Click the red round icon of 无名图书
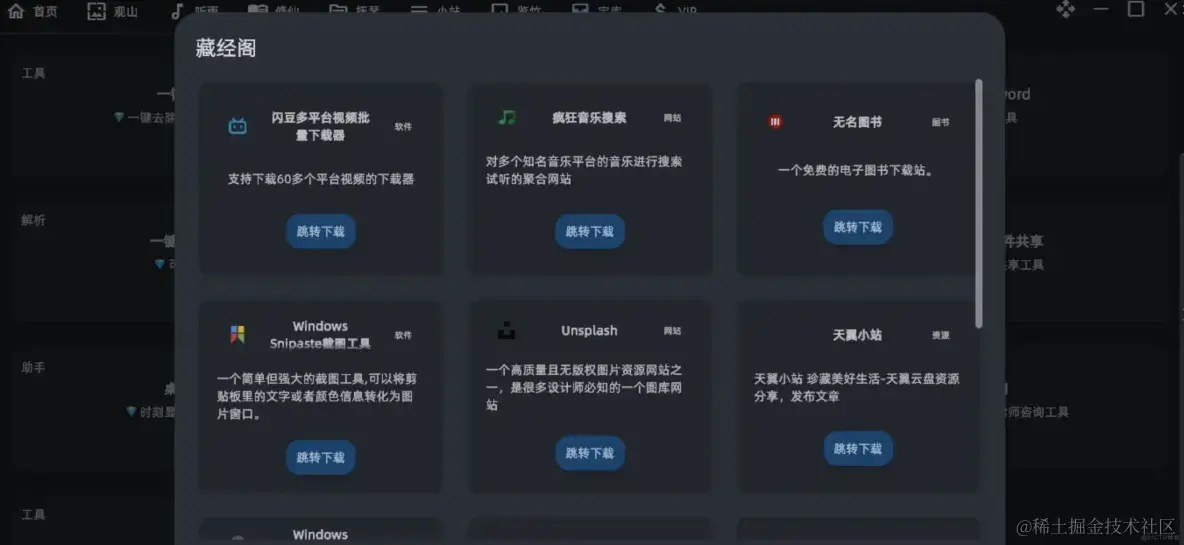The height and width of the screenshot is (545, 1184). (775, 122)
